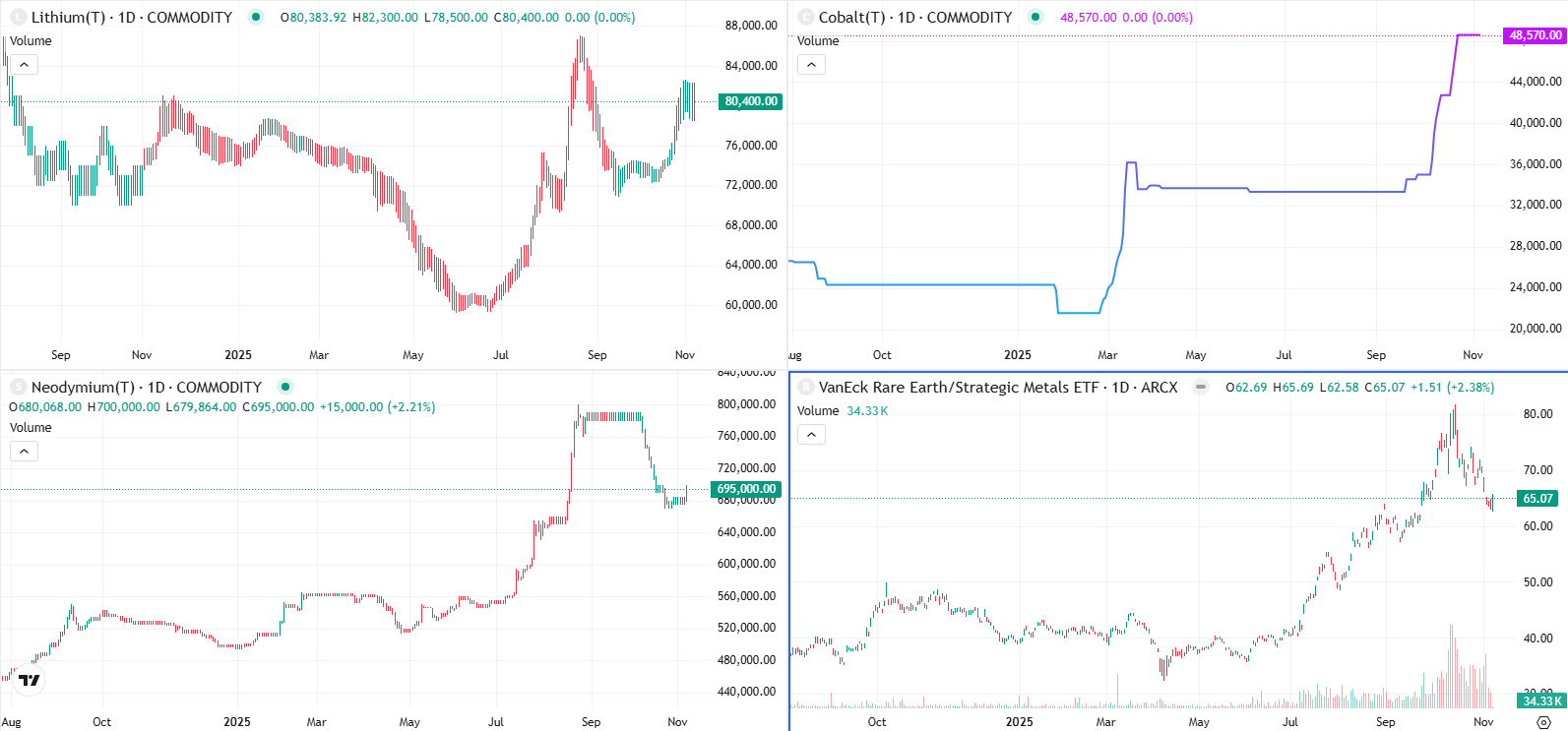Click the VanEck market status gray indicator
Viewport: 1568px width, 731px height.
[1201, 388]
